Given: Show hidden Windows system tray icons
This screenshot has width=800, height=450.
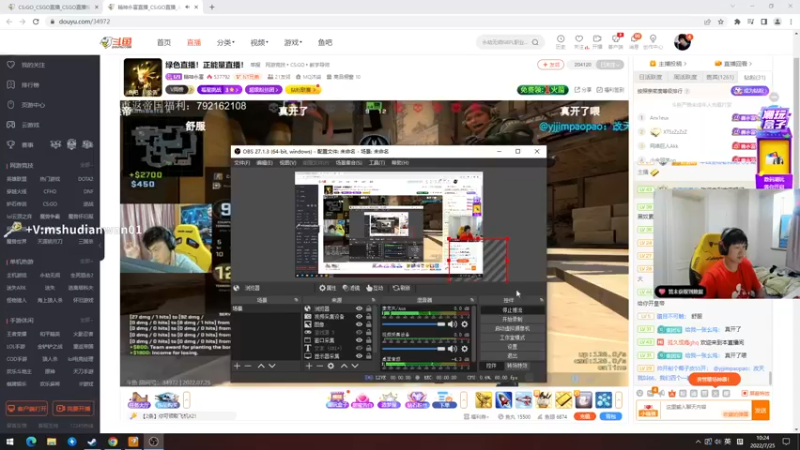Looking at the screenshot, I should [697, 442].
